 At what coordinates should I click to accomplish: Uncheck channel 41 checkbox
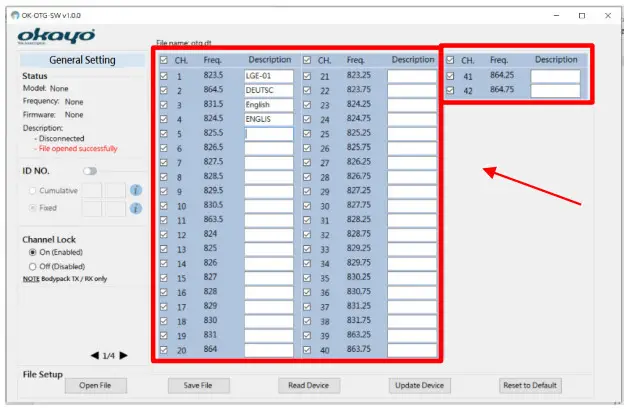pyautogui.click(x=450, y=76)
